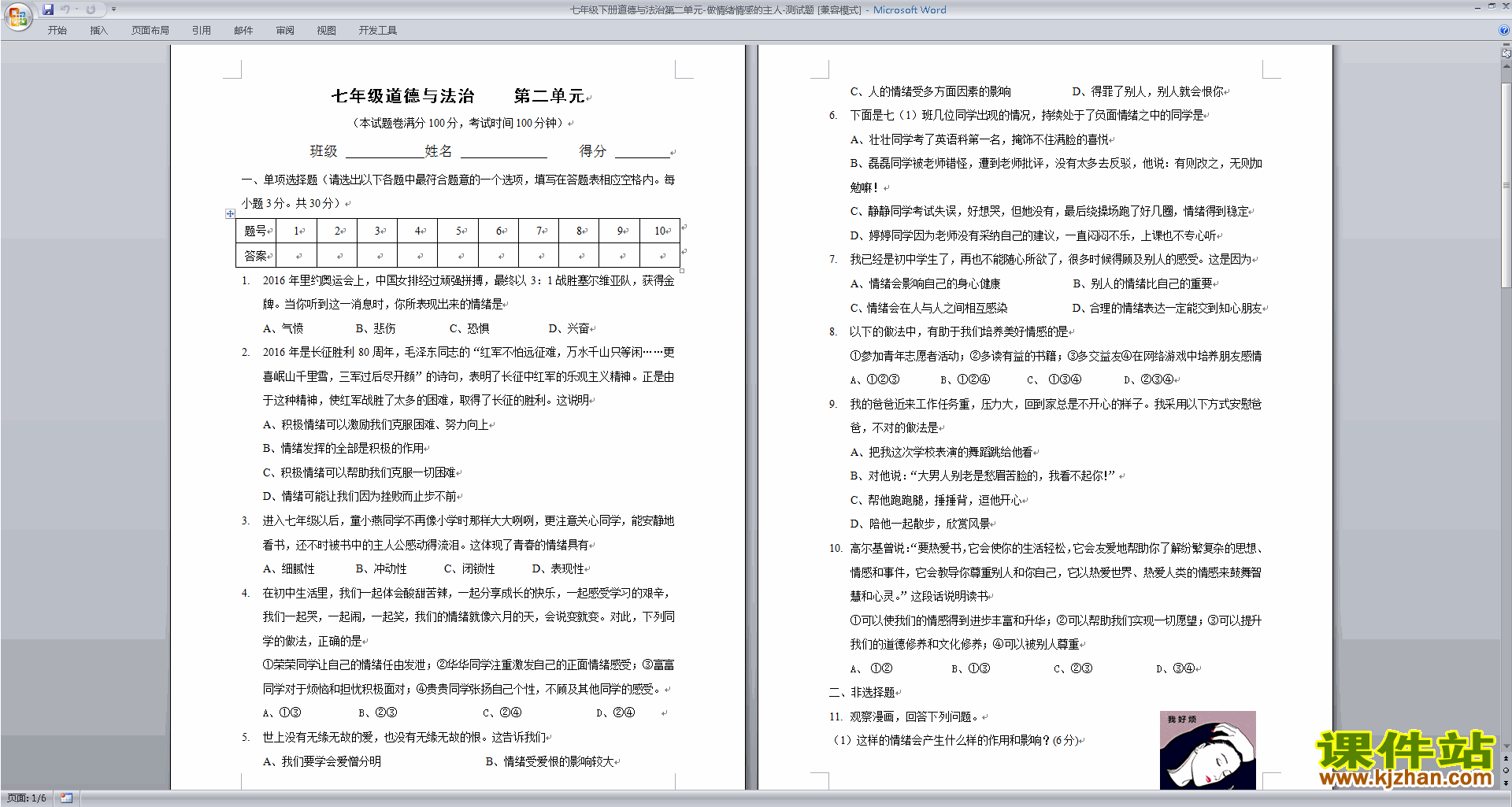This screenshot has width=1512, height=807.
Task: Restore down the Word window
Action: [1492, 6]
